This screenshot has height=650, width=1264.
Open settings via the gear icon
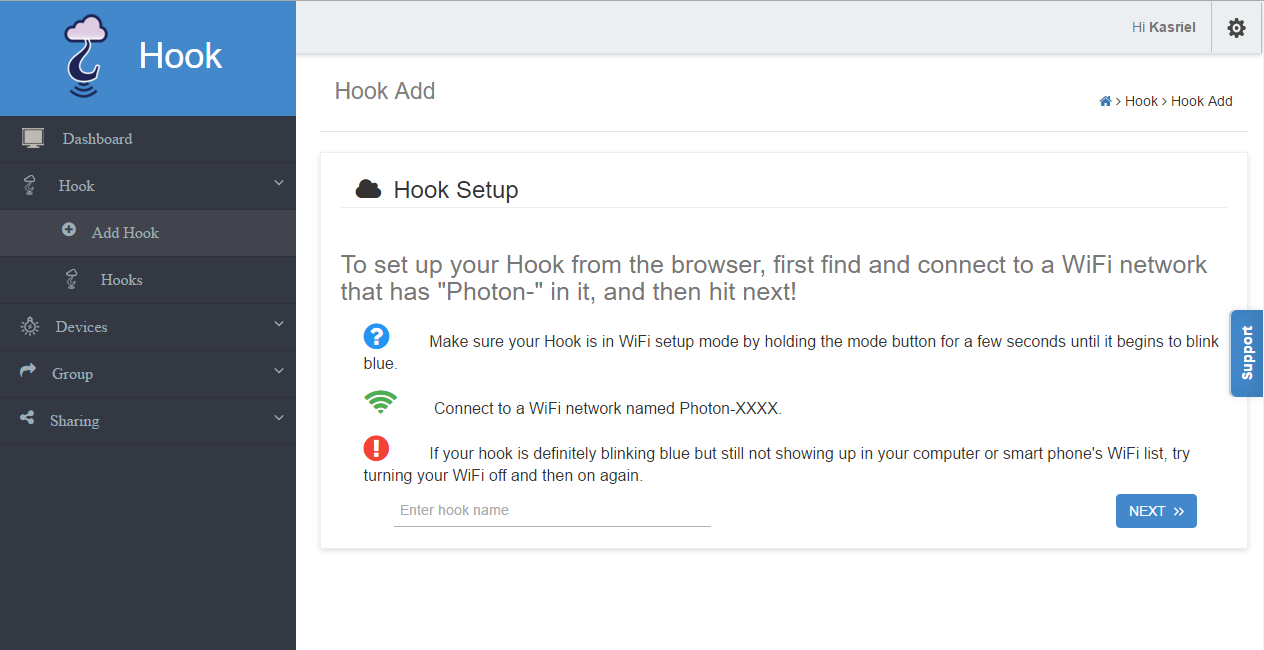click(1236, 28)
